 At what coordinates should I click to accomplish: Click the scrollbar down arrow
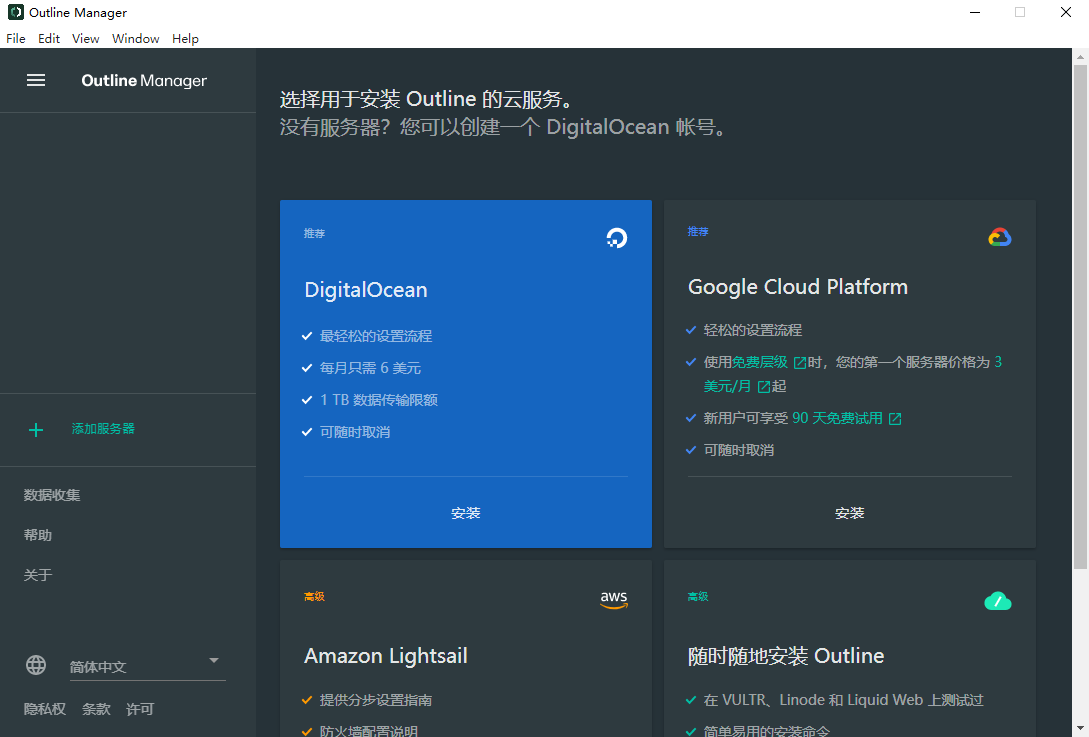coord(1080,729)
